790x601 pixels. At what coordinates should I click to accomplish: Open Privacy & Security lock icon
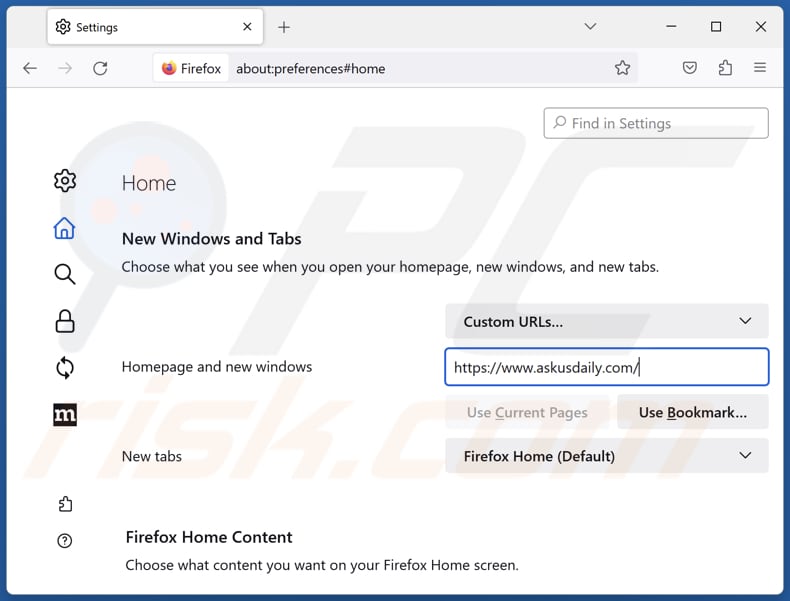(65, 321)
